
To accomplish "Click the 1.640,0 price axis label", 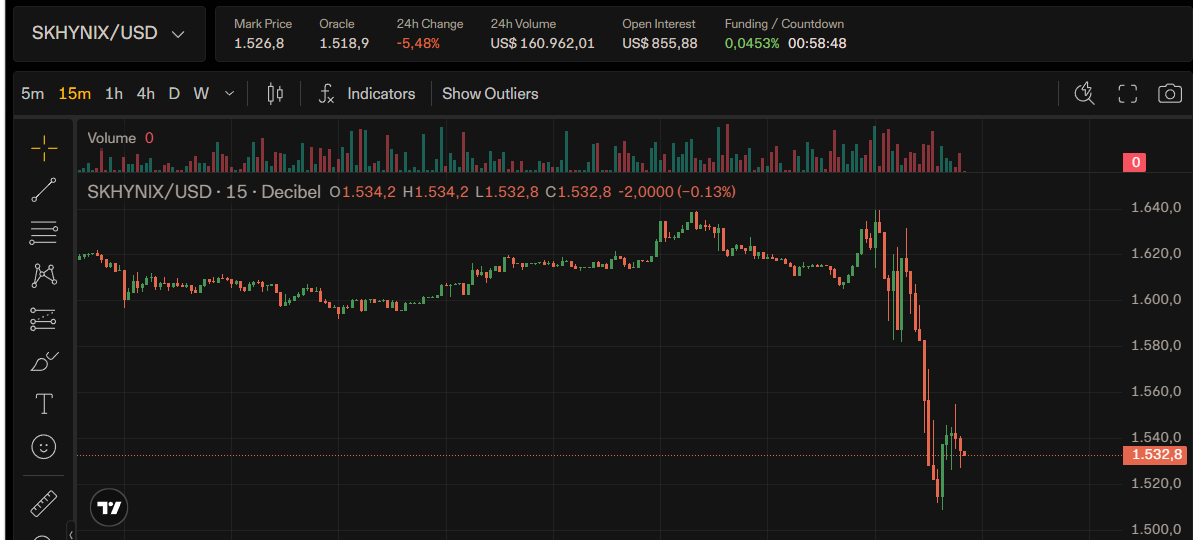I will (x=1156, y=208).
